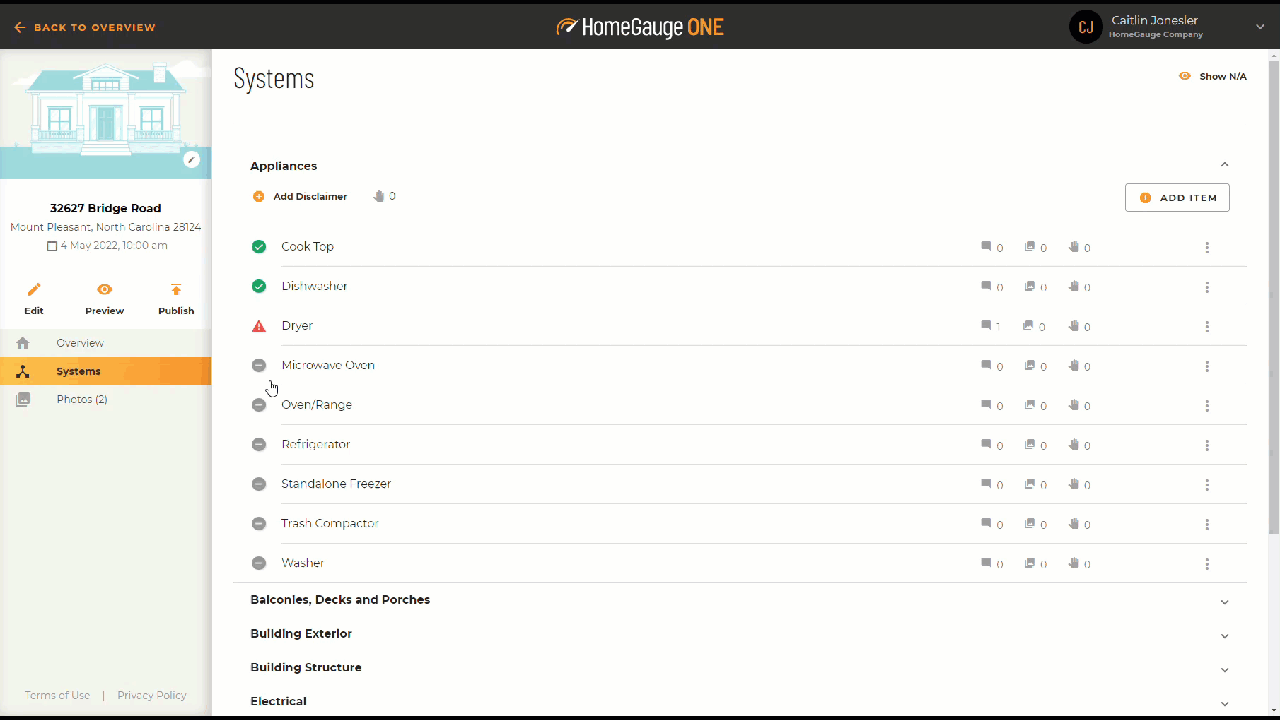Click the Edit pencil icon

(34, 290)
